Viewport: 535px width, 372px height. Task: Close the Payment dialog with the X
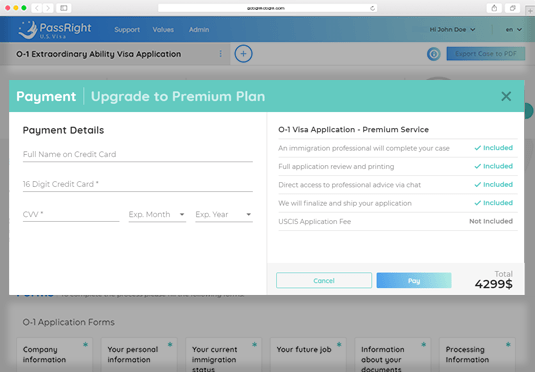tap(506, 96)
